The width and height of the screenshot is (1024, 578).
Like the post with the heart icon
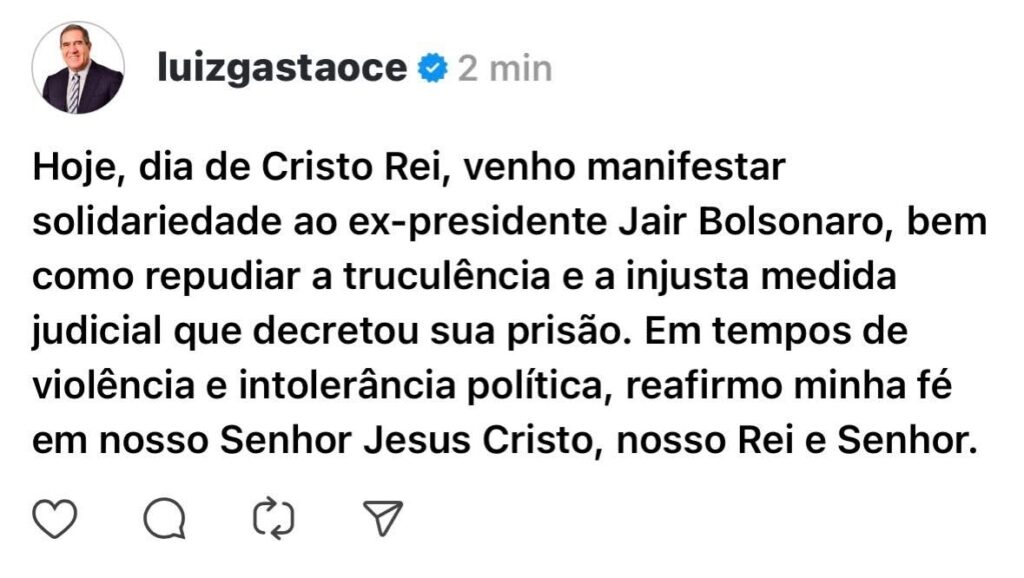[55, 518]
